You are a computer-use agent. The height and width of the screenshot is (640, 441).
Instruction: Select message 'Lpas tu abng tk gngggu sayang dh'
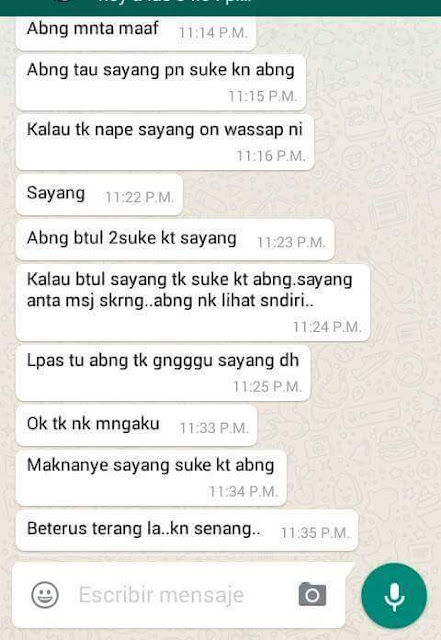(x=163, y=373)
